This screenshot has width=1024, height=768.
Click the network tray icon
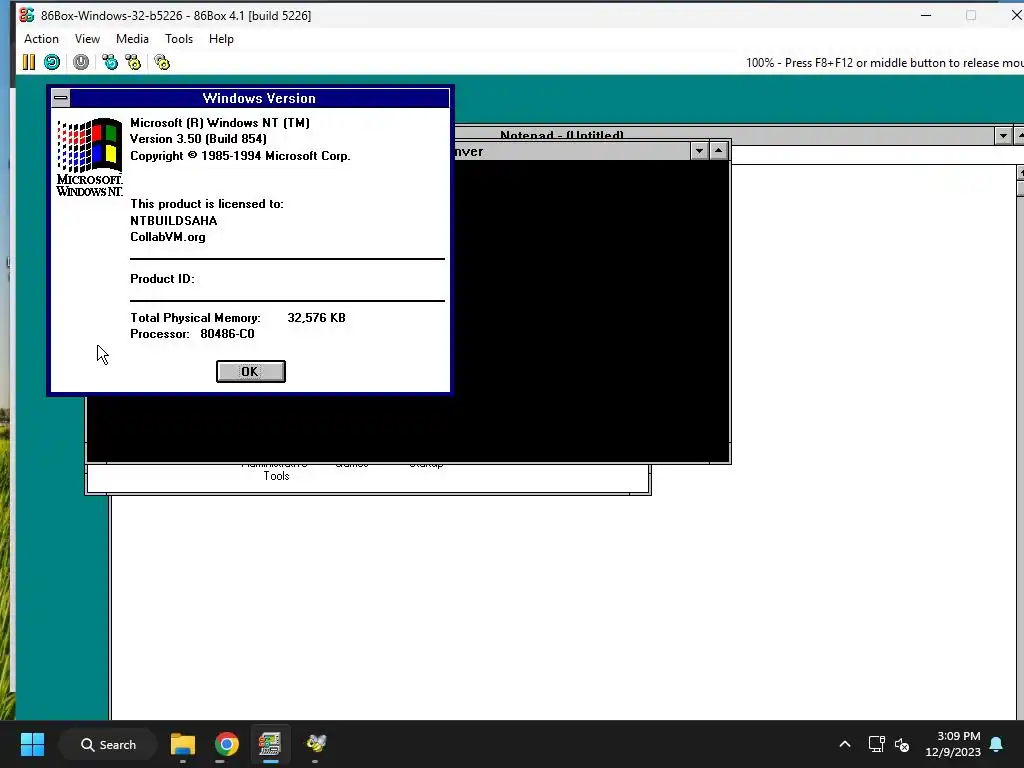876,744
